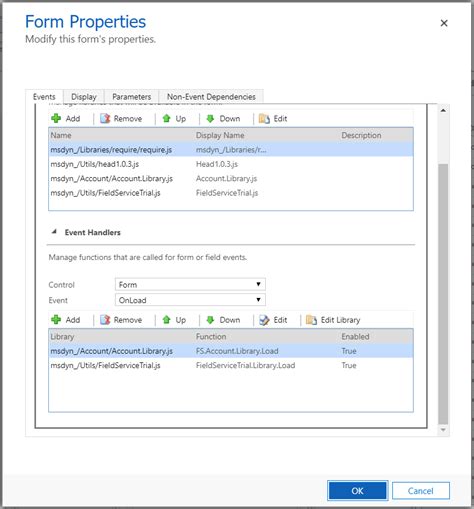Click the Enabled column header
The width and height of the screenshot is (474, 509).
pos(355,336)
